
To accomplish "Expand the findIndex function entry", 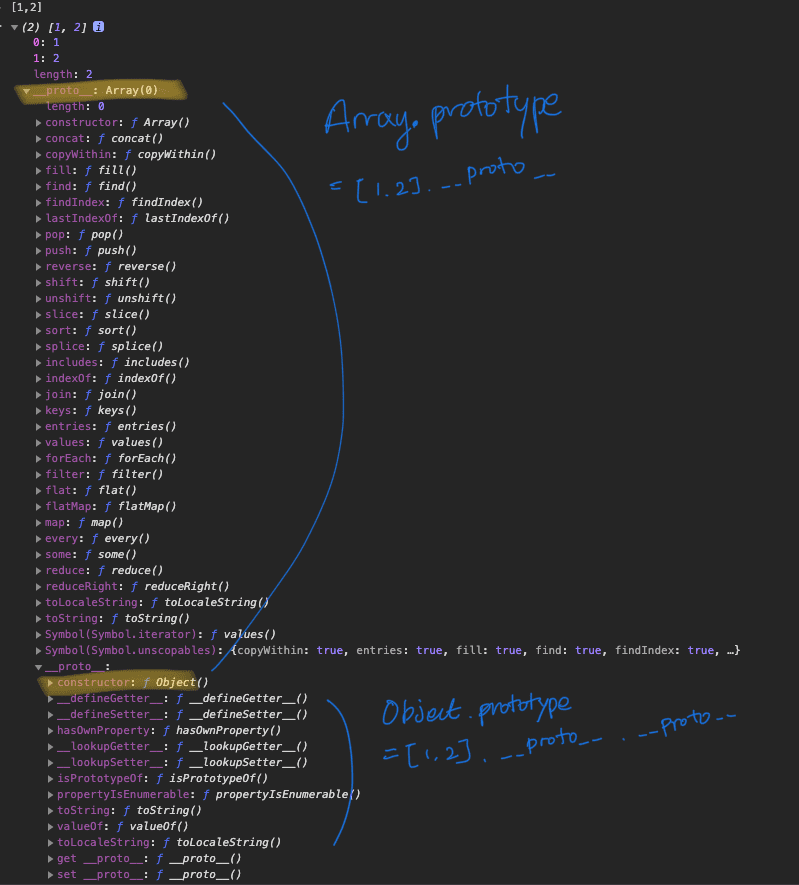I will coord(38,203).
